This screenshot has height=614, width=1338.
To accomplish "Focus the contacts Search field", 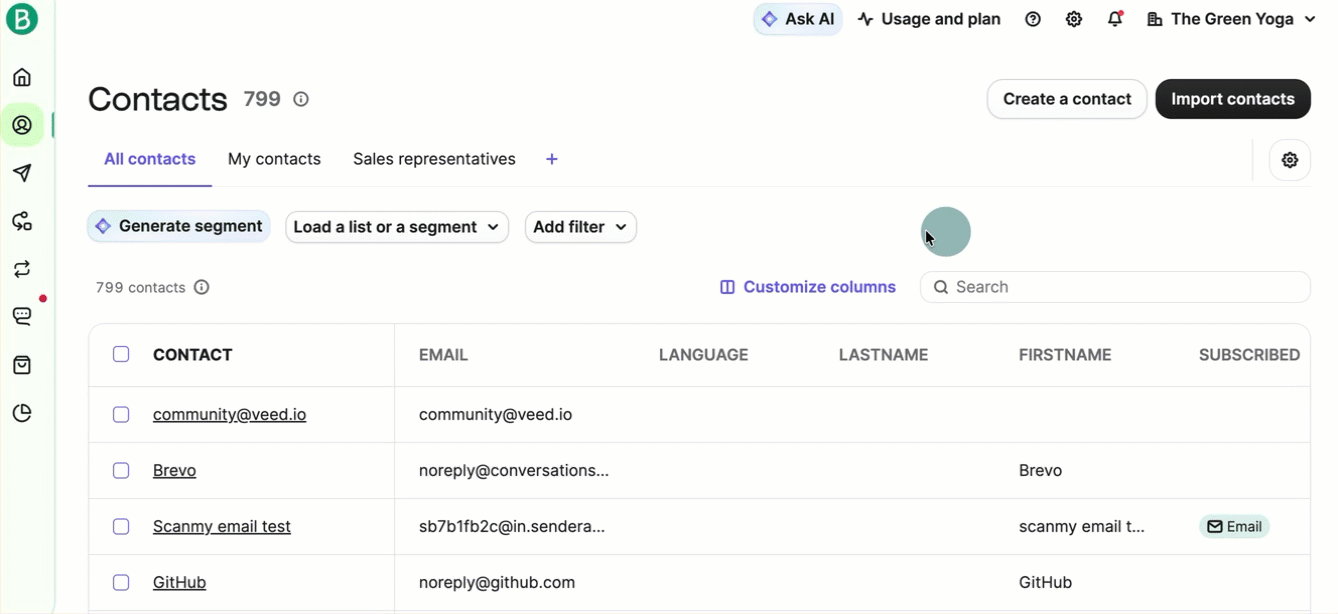I will [x=1115, y=287].
